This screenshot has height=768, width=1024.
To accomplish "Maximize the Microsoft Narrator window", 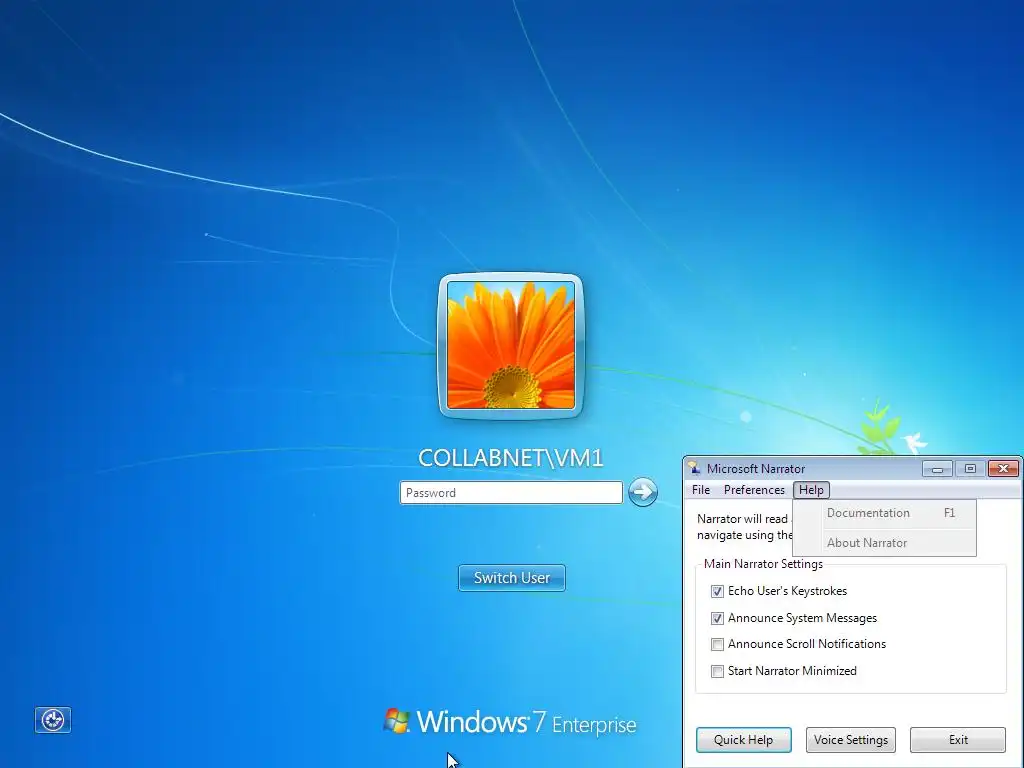I will [970, 469].
